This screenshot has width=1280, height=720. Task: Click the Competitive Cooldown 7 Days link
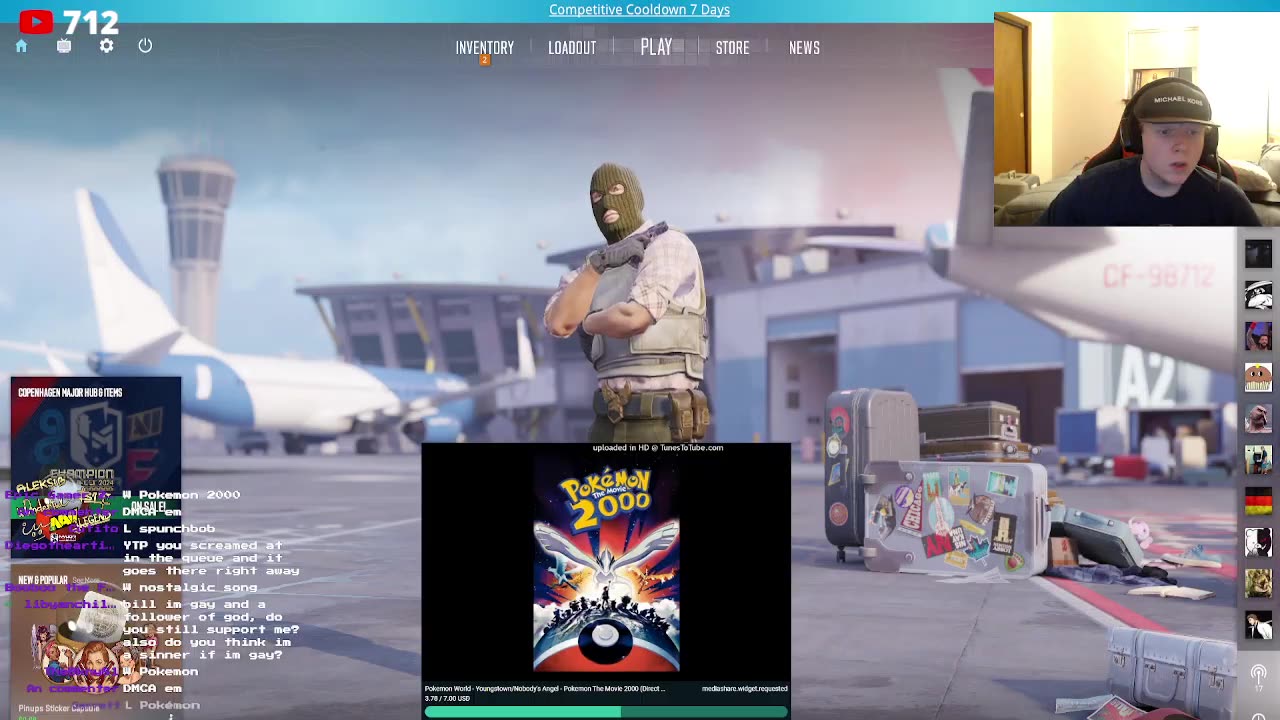click(x=639, y=10)
